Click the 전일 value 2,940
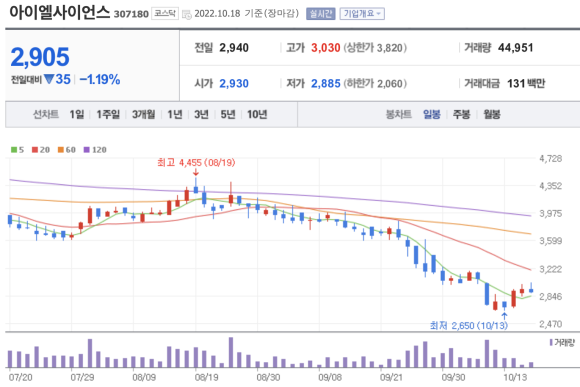This screenshot has width=580, height=387. (x=234, y=48)
